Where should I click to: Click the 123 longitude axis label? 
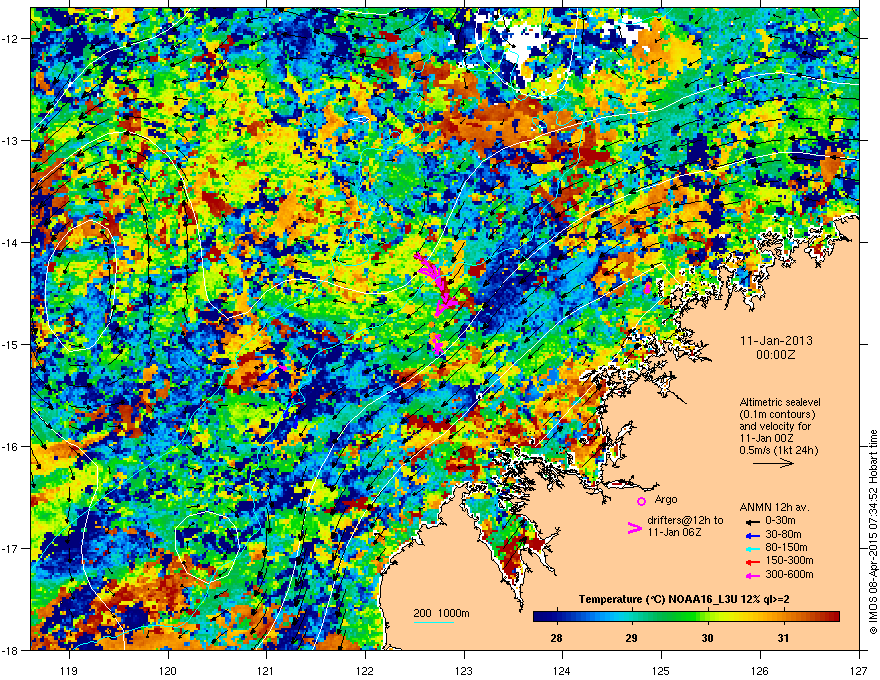click(464, 670)
